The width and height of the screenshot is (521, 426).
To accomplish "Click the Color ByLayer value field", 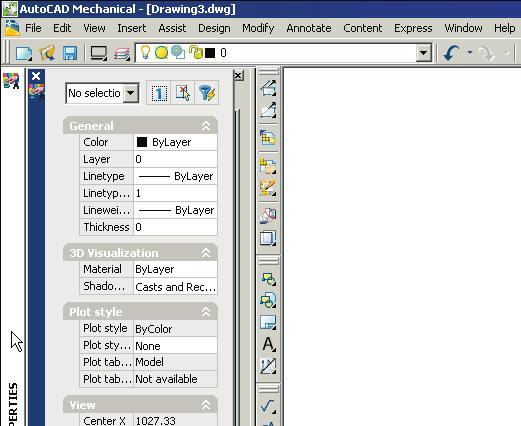I will (x=175, y=142).
